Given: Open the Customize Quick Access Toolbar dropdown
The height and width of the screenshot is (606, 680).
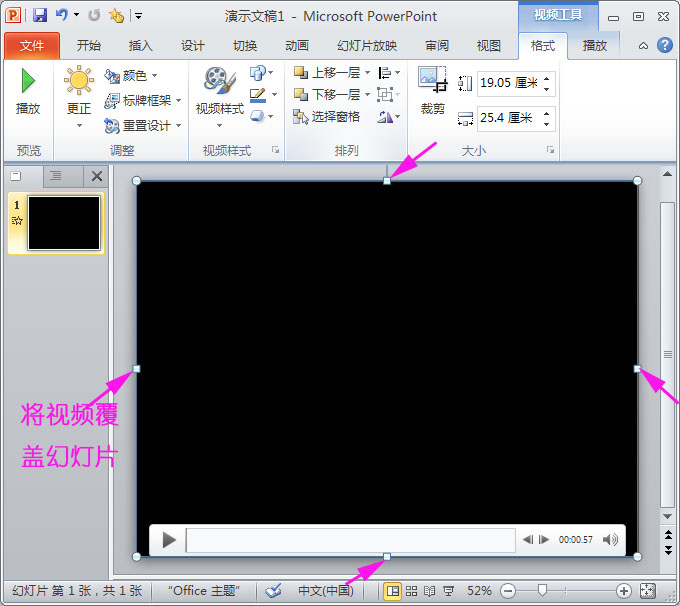Looking at the screenshot, I should (138, 16).
